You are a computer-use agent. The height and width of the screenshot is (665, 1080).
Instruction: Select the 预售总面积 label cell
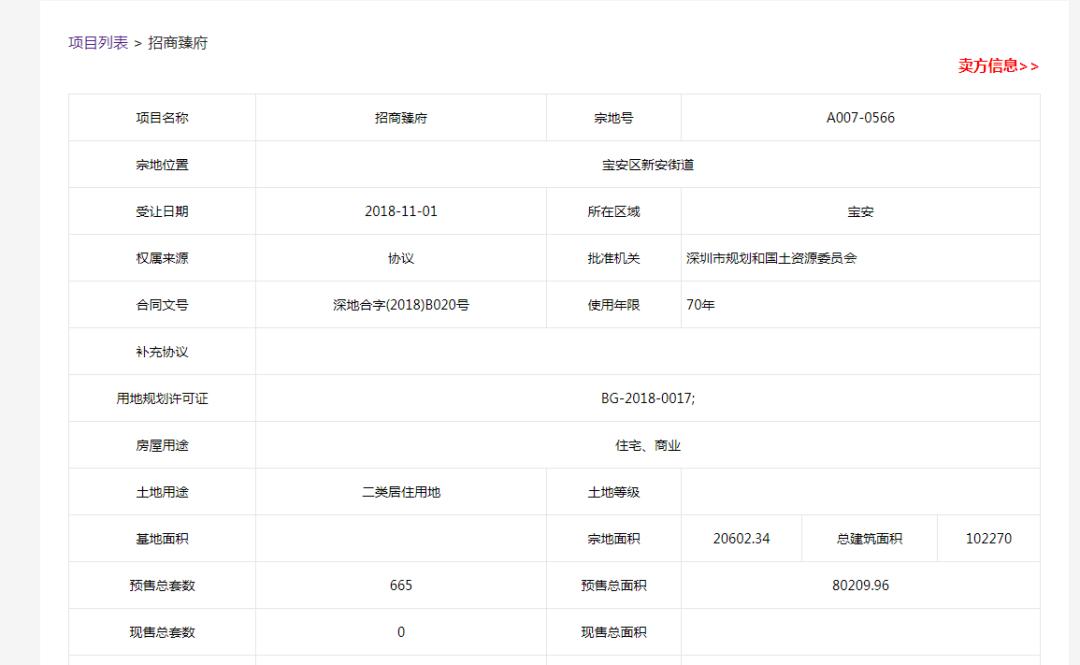coord(614,585)
